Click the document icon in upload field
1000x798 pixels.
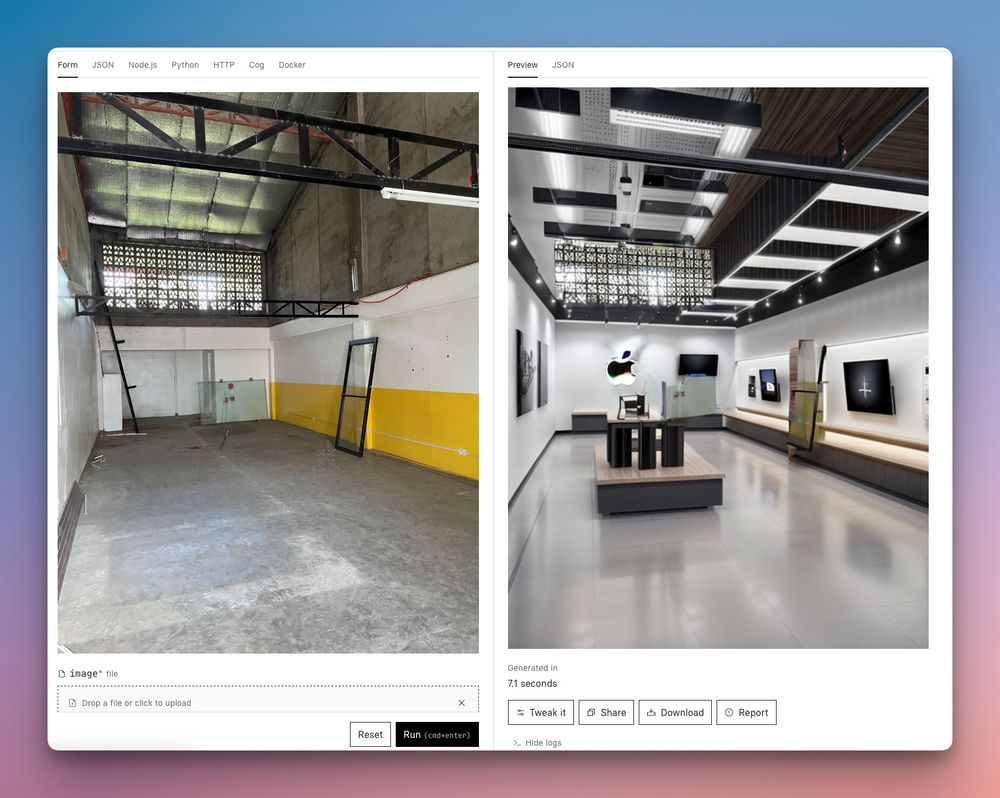(73, 703)
